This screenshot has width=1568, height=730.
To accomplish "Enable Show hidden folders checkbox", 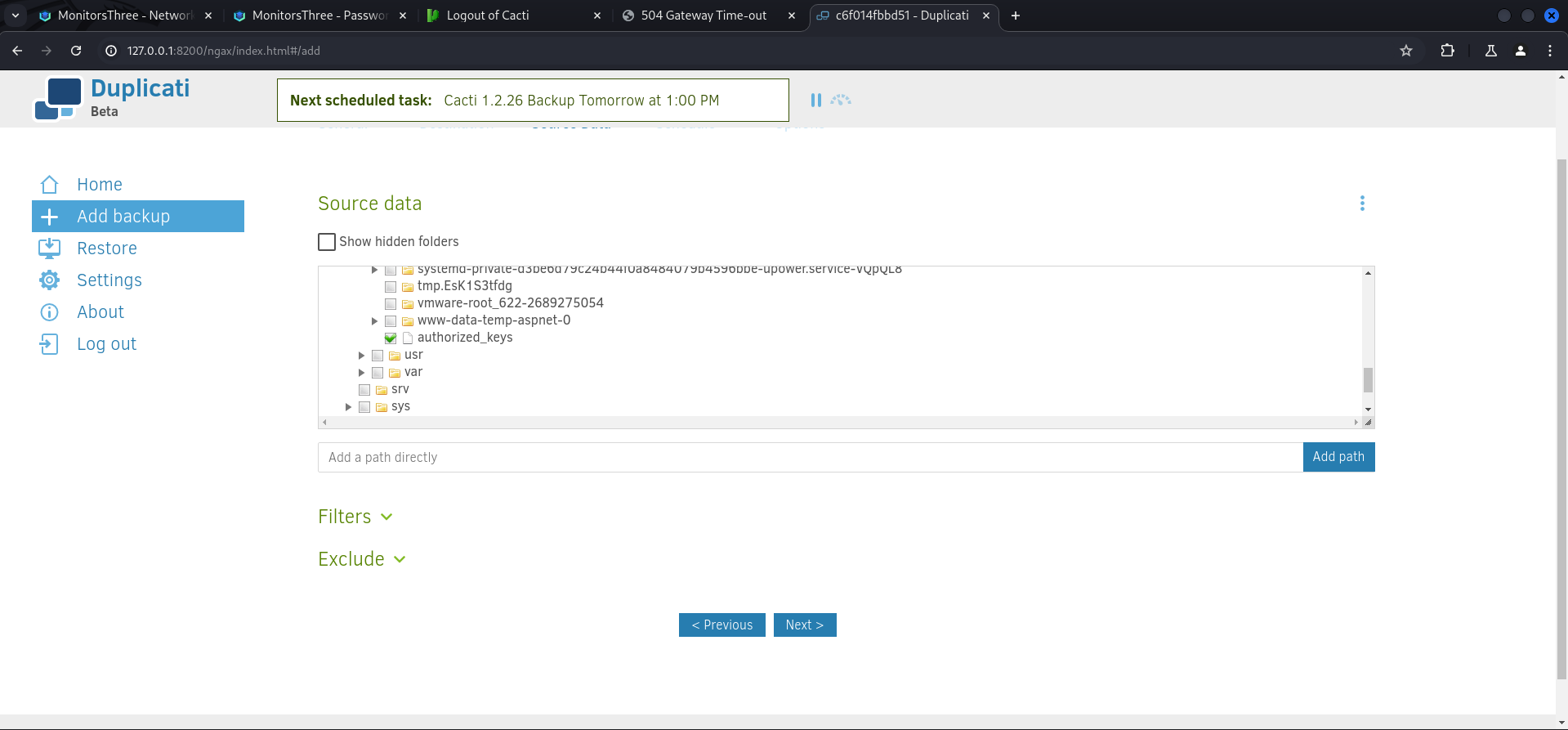I will [x=327, y=242].
